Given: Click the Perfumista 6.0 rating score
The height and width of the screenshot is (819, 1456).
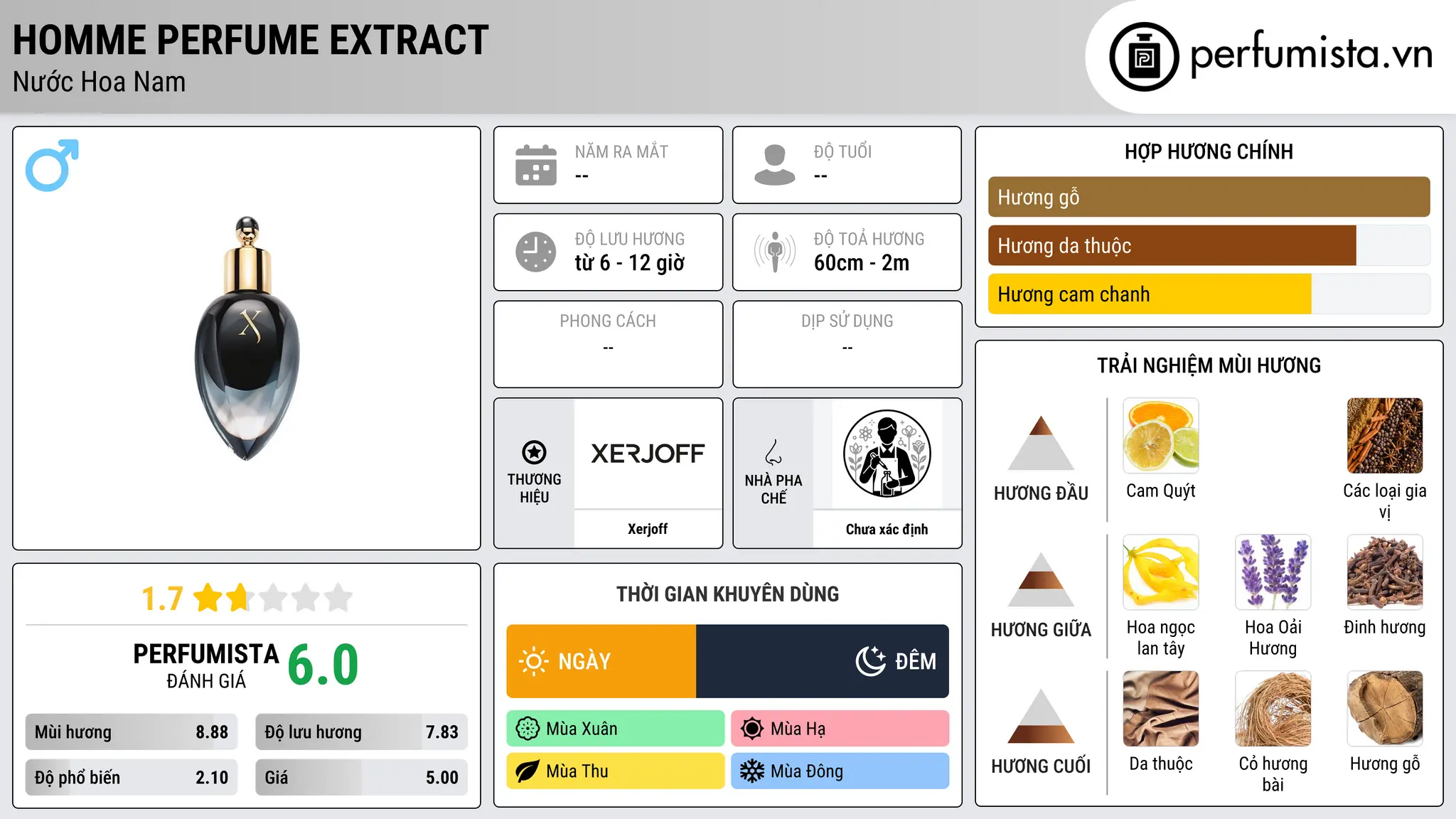Looking at the screenshot, I should pyautogui.click(x=323, y=665).
